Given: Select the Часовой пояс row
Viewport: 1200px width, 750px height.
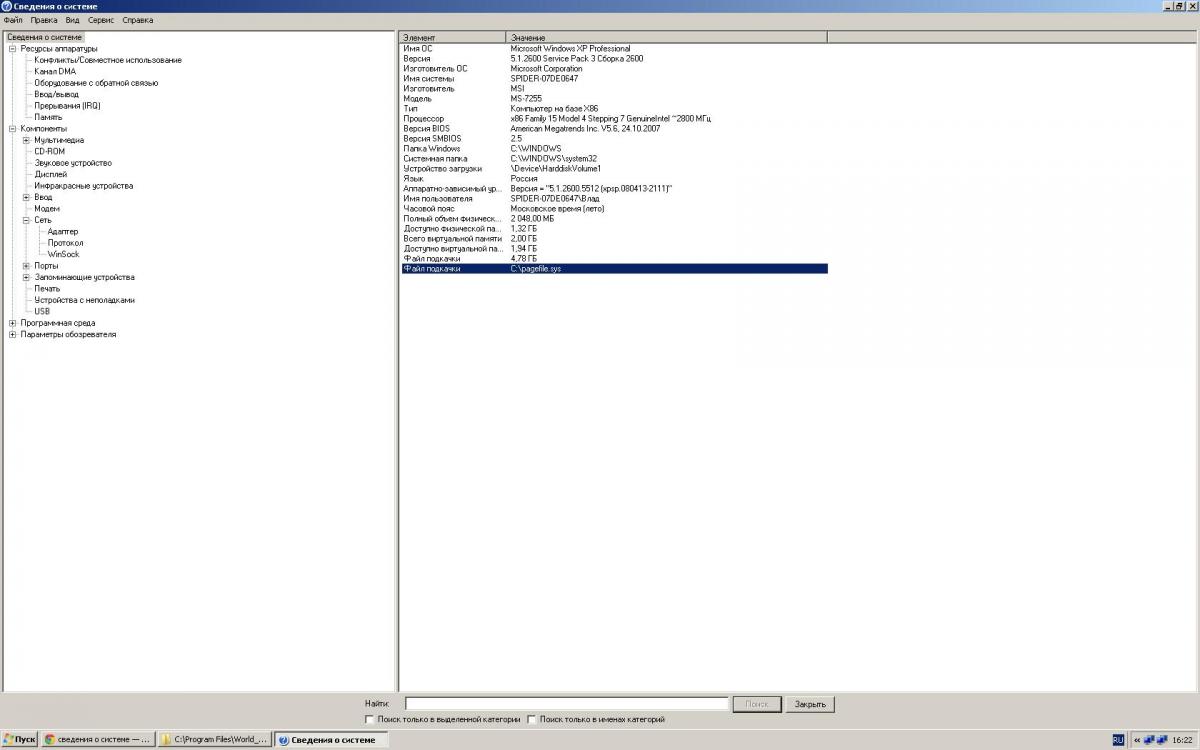Looking at the screenshot, I should tap(614, 209).
